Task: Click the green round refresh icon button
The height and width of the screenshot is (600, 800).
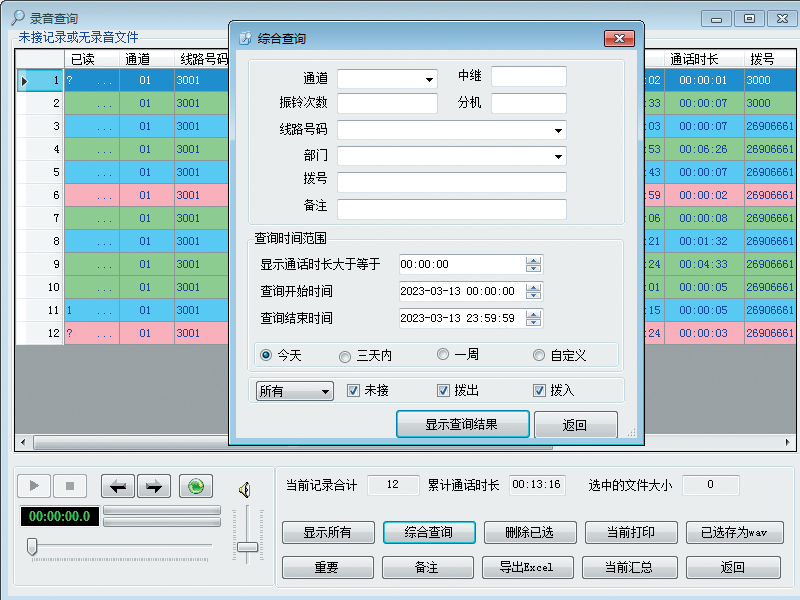Action: pos(196,486)
